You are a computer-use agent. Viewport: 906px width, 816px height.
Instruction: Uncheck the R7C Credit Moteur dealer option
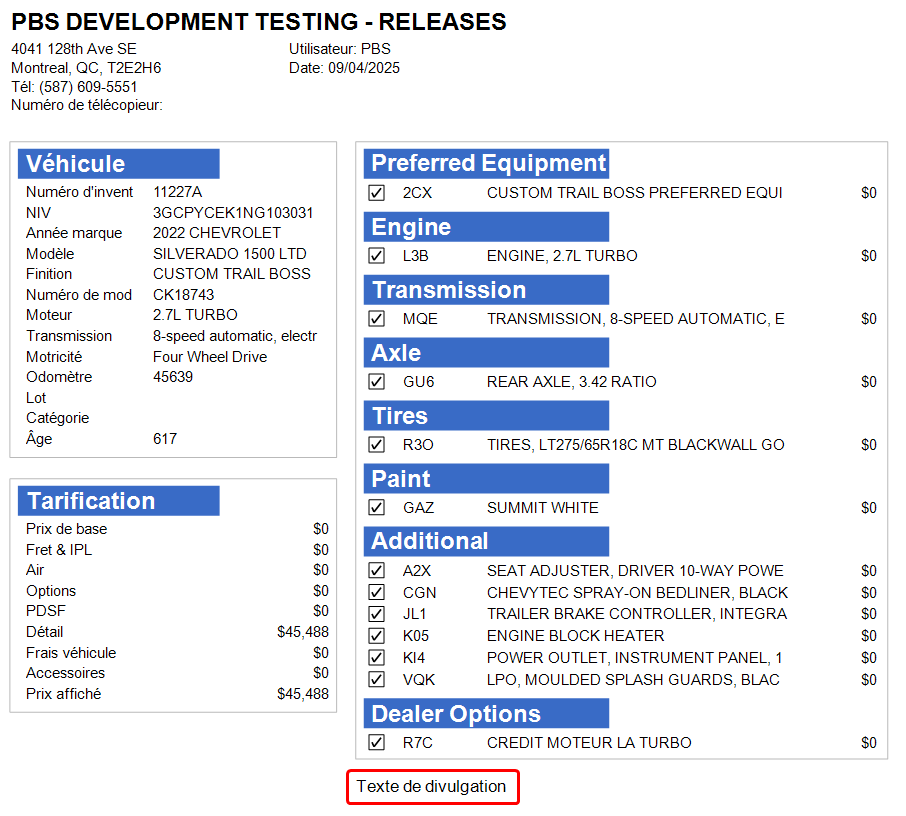point(377,743)
